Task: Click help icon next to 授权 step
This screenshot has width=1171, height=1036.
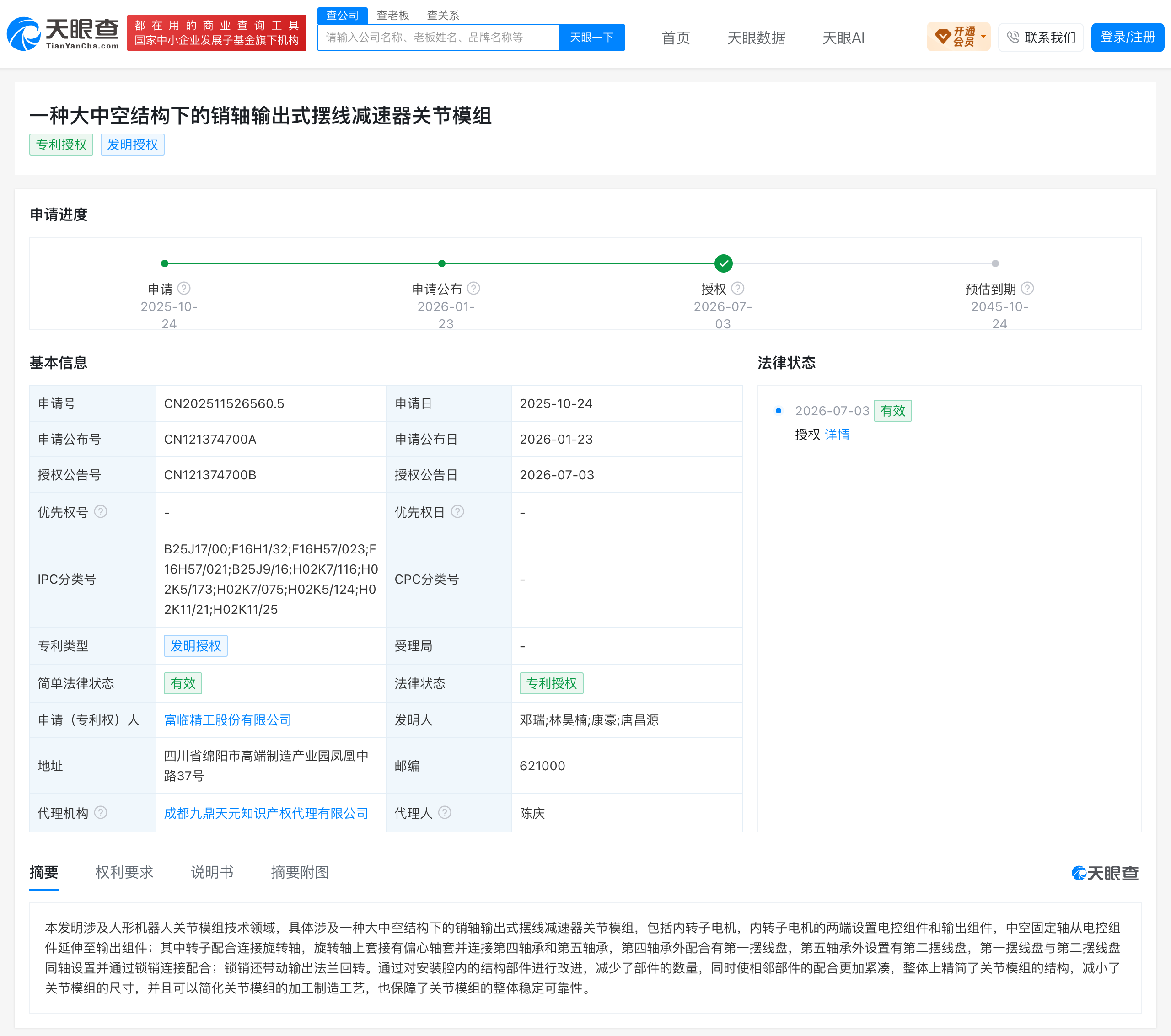Action: point(738,288)
